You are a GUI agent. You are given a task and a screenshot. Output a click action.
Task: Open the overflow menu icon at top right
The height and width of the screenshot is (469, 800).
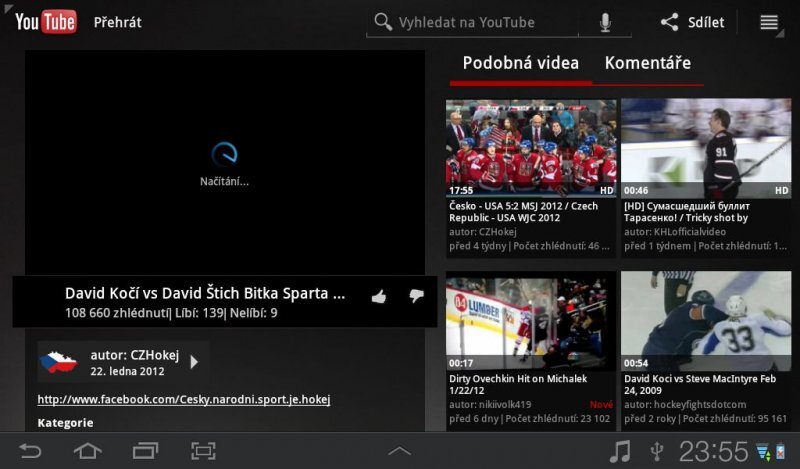coord(769,22)
